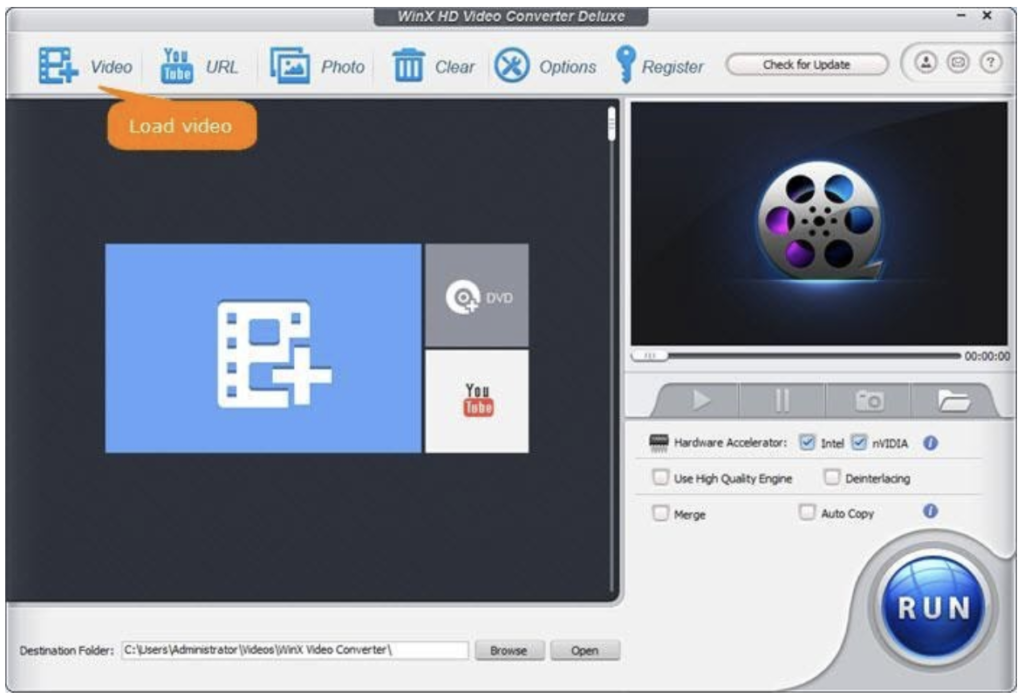Image resolution: width=1024 pixels, height=698 pixels.
Task: Start conversion with the RUN button
Action: 933,609
